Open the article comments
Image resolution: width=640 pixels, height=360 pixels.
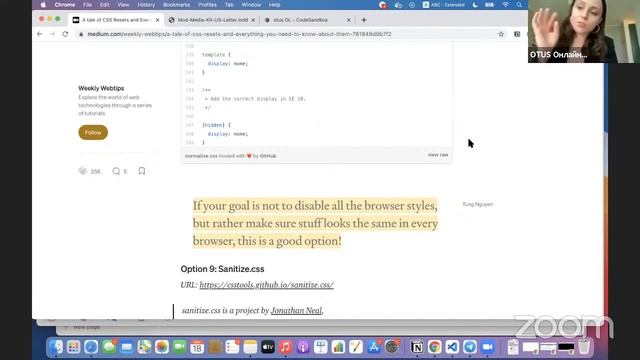(x=116, y=171)
